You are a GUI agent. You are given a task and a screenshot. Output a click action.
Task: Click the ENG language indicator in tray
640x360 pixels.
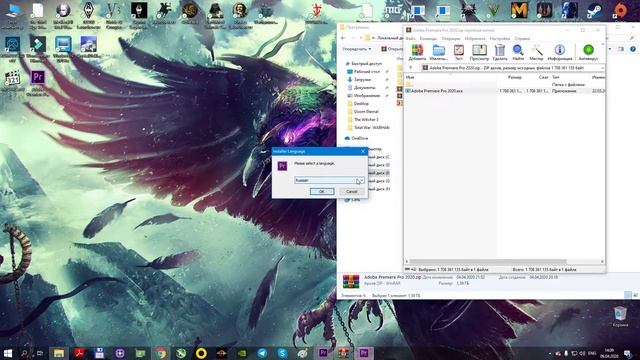(x=592, y=353)
